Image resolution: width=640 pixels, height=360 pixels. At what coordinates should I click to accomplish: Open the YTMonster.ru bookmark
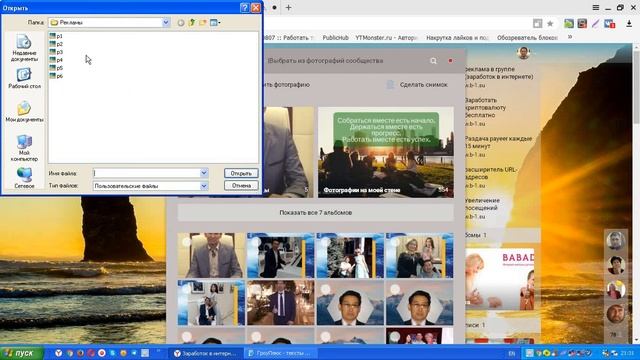385,38
